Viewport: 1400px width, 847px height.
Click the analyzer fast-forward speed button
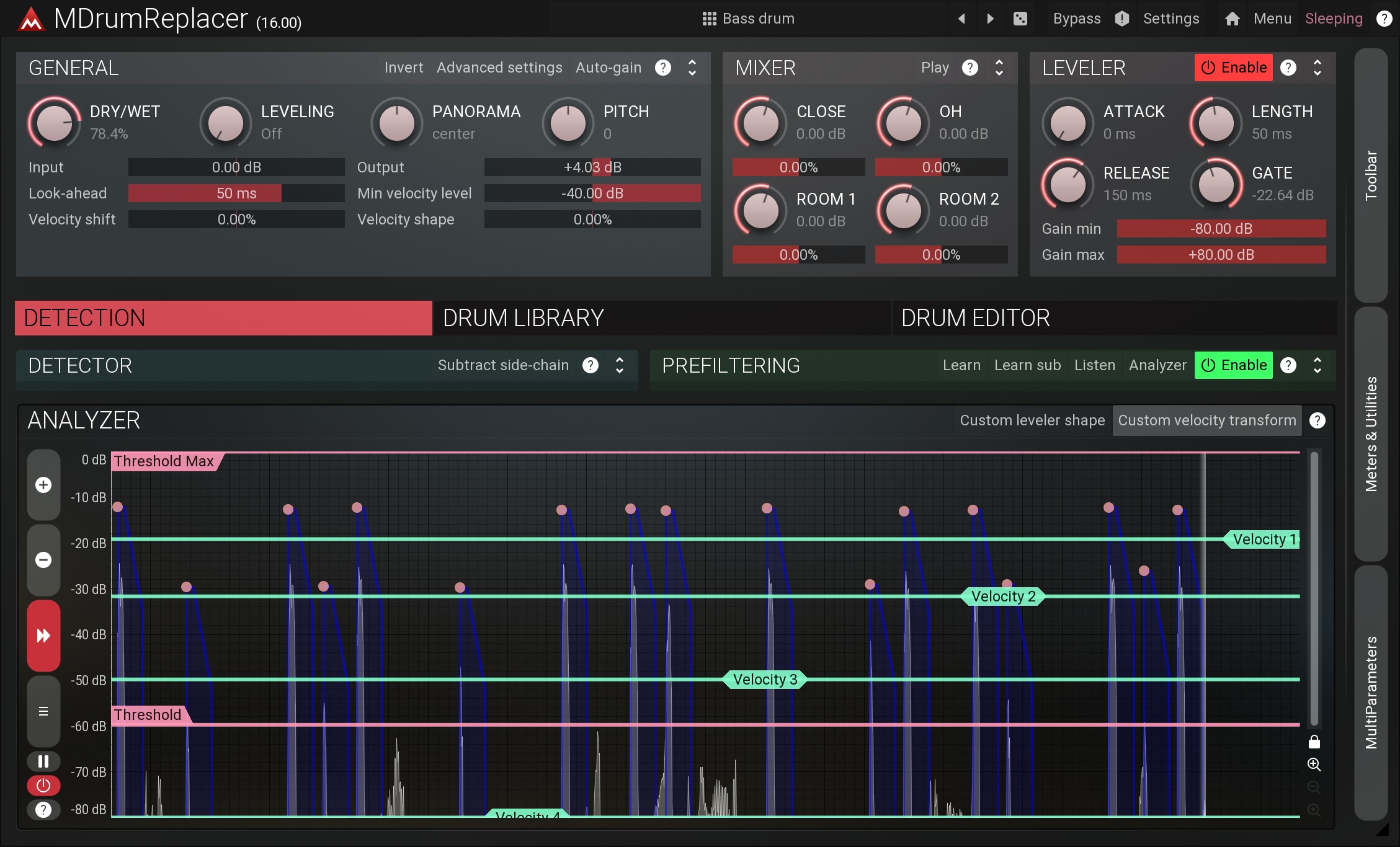(43, 636)
